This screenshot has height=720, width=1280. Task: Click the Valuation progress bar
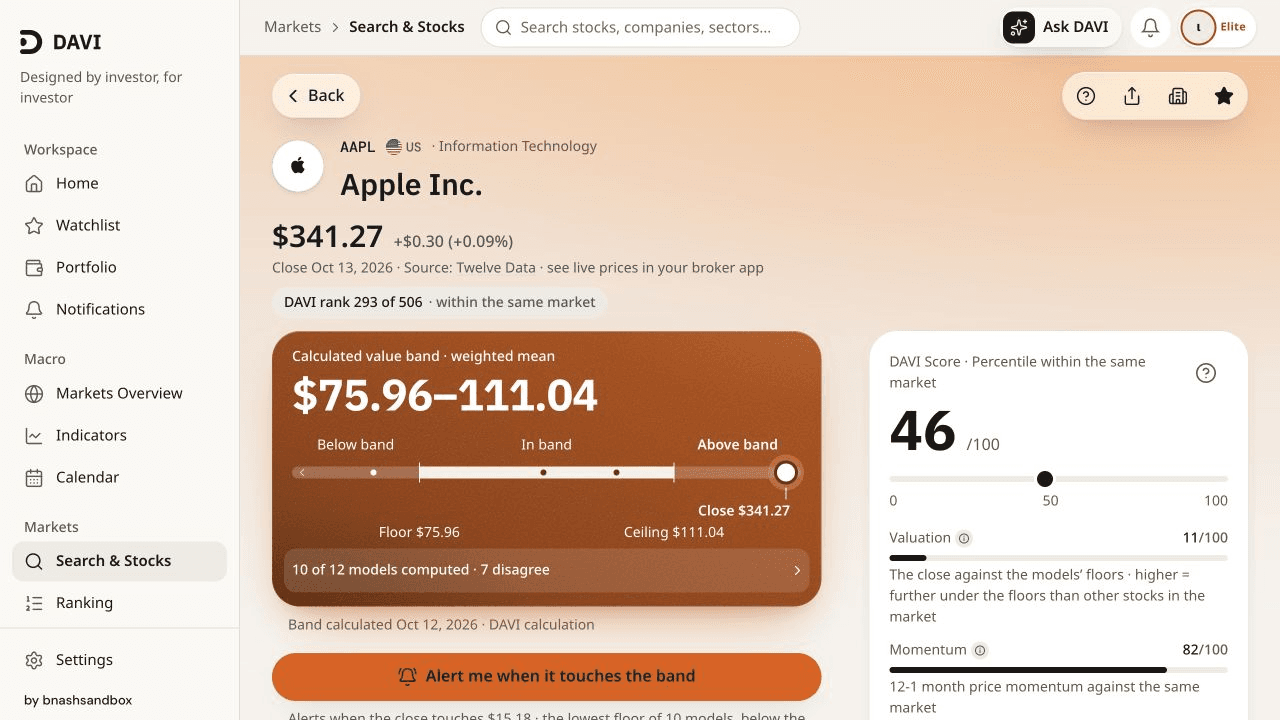(1058, 558)
